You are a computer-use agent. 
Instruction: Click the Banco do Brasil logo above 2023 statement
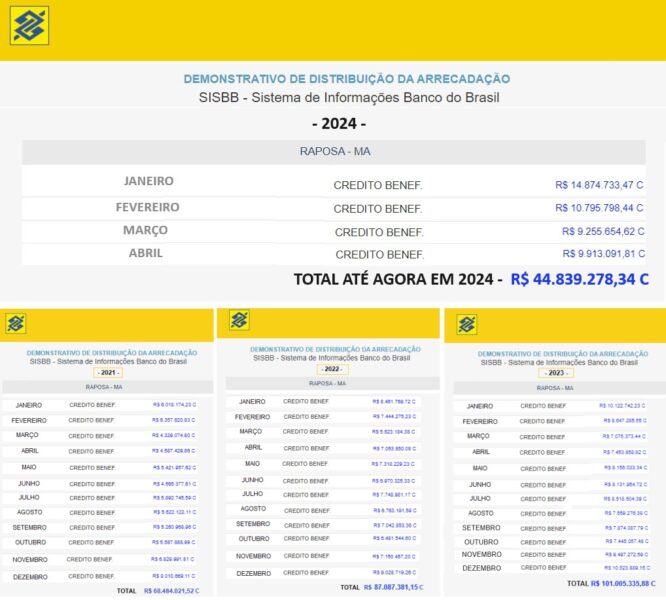coord(467,324)
